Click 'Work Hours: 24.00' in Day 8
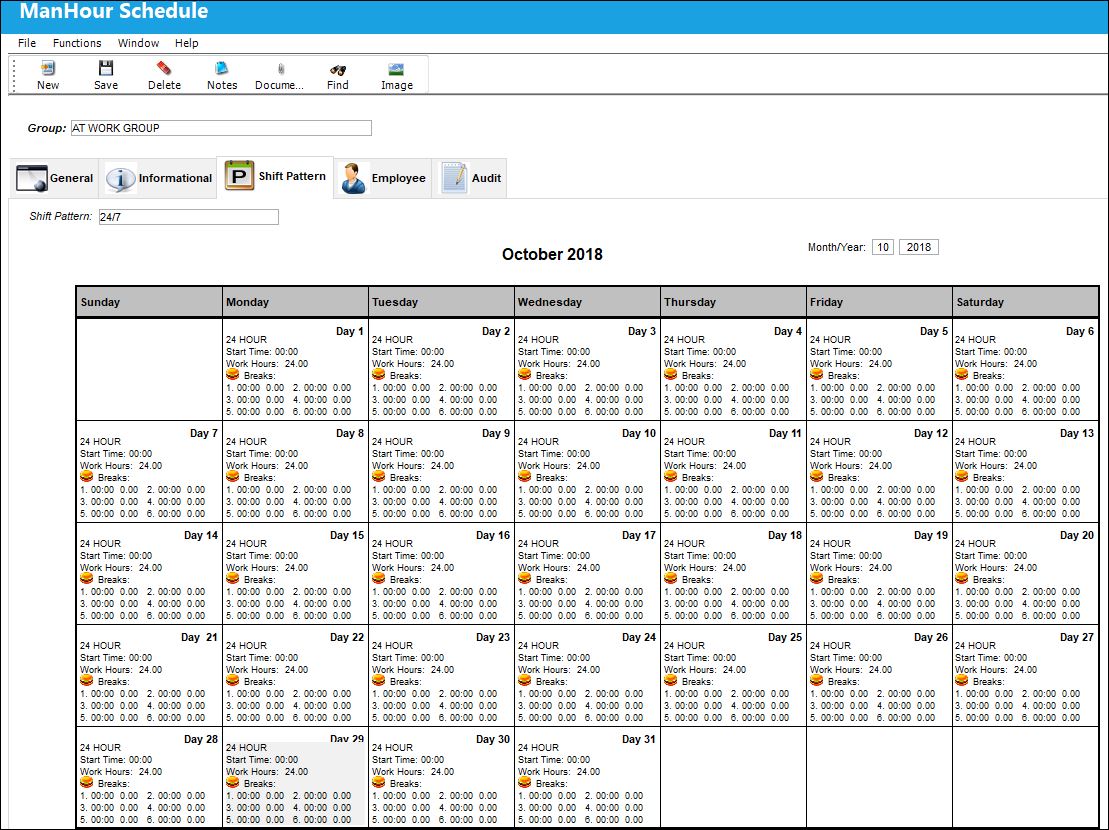The image size is (1109, 830). pyautogui.click(x=267, y=466)
